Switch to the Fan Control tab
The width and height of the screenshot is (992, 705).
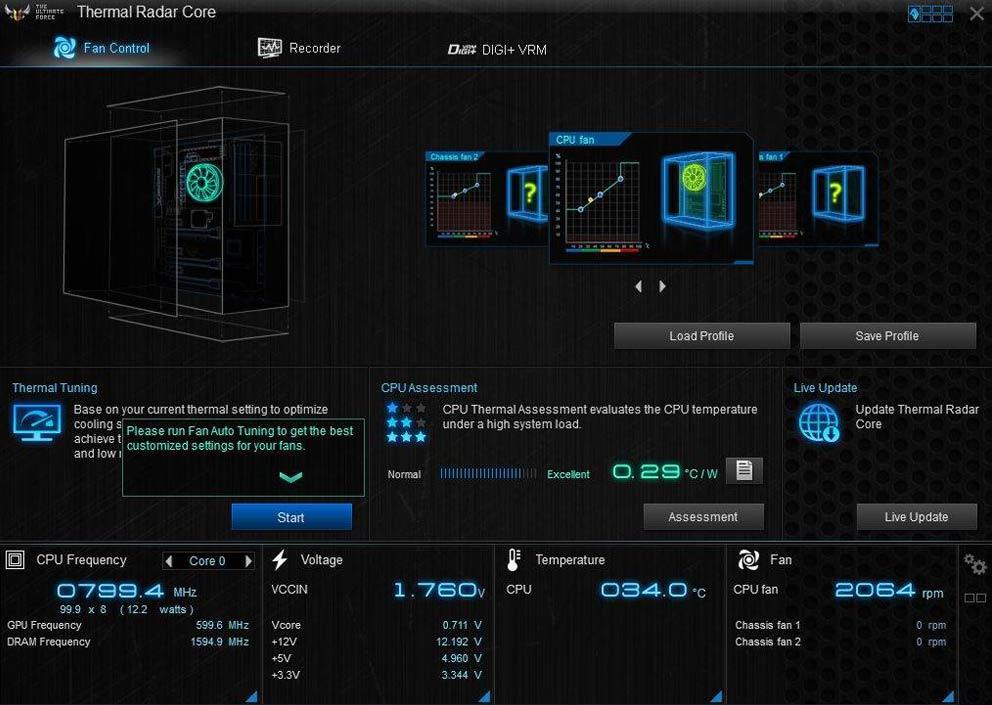[102, 48]
